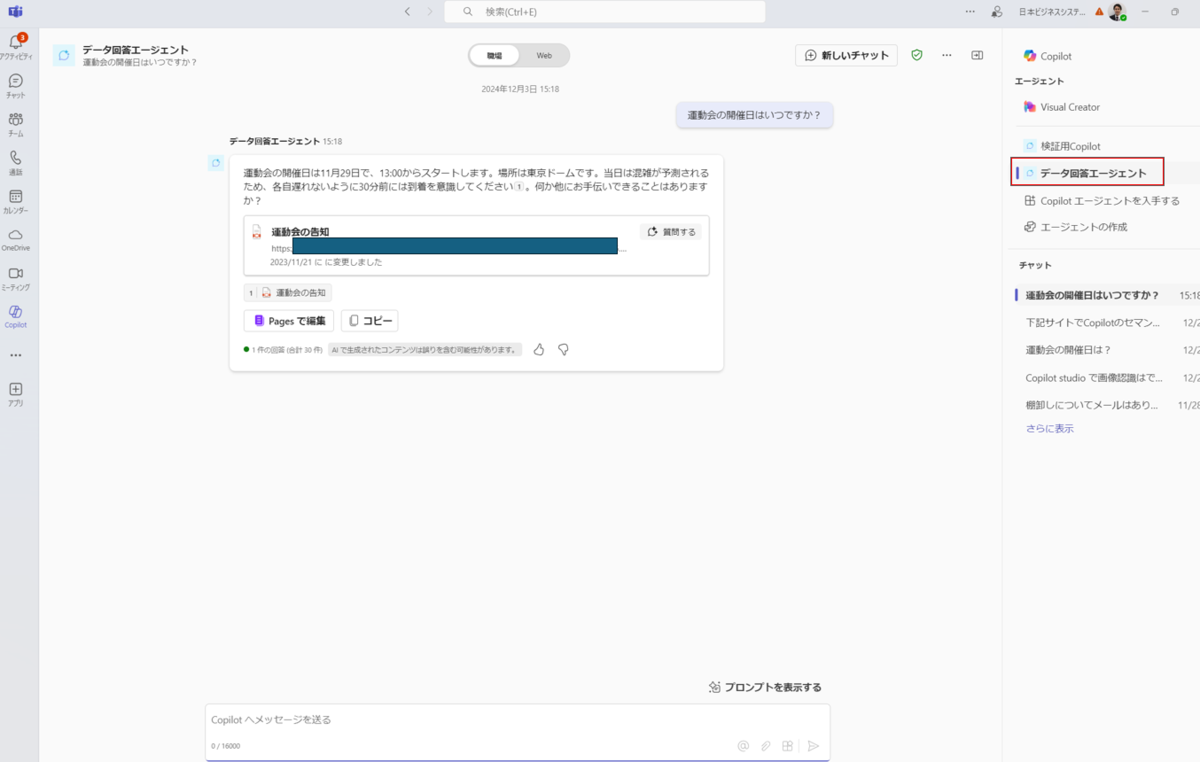Open the profile avatar menu
This screenshot has width=1200, height=762.
tap(1117, 11)
